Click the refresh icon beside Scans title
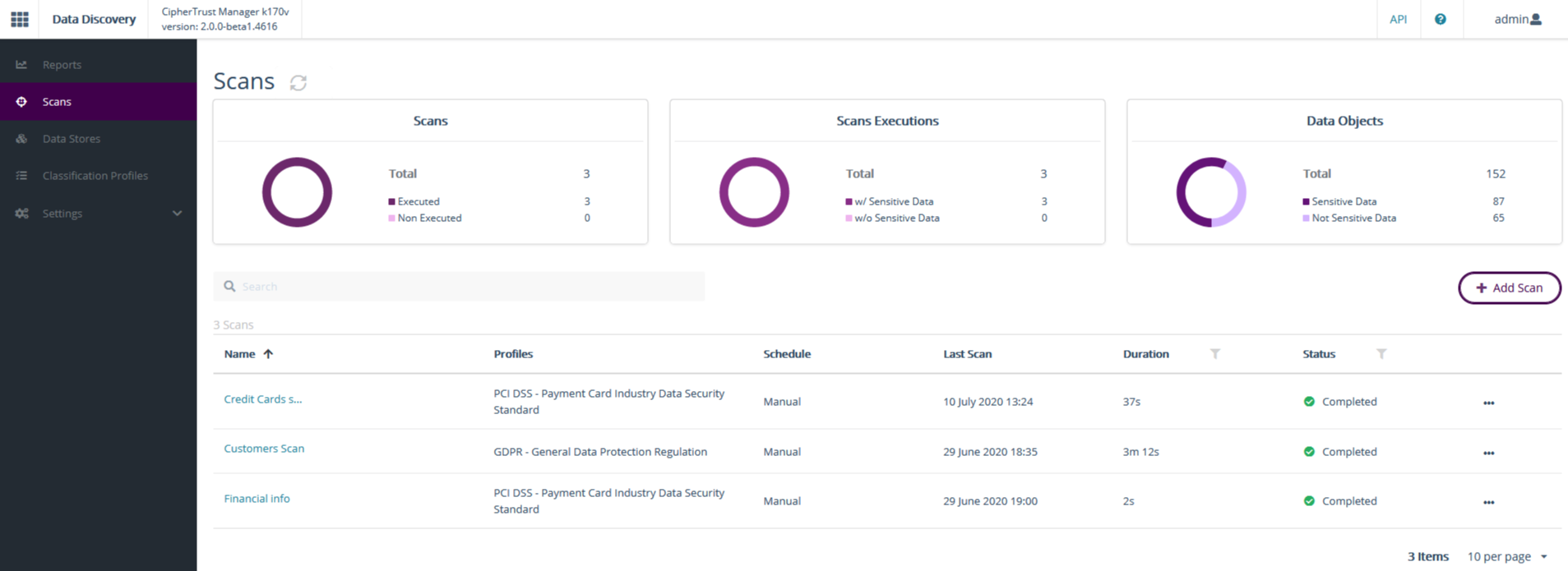The height and width of the screenshot is (571, 1568). pyautogui.click(x=298, y=82)
